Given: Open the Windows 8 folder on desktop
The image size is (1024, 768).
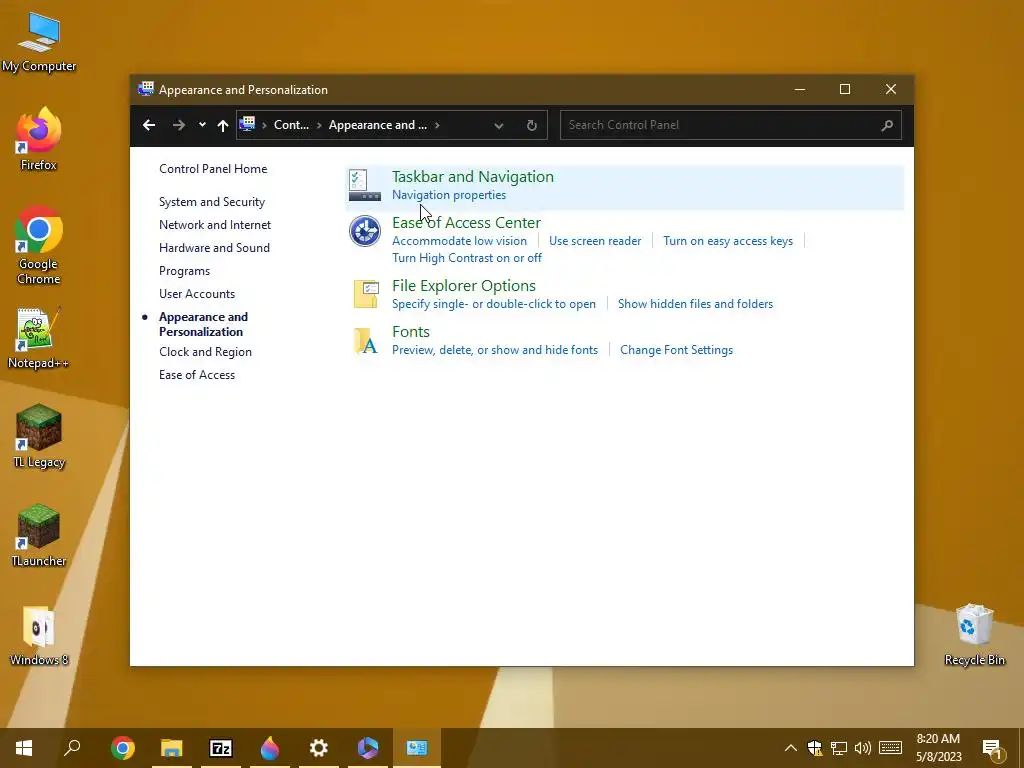Looking at the screenshot, I should 39,635.
